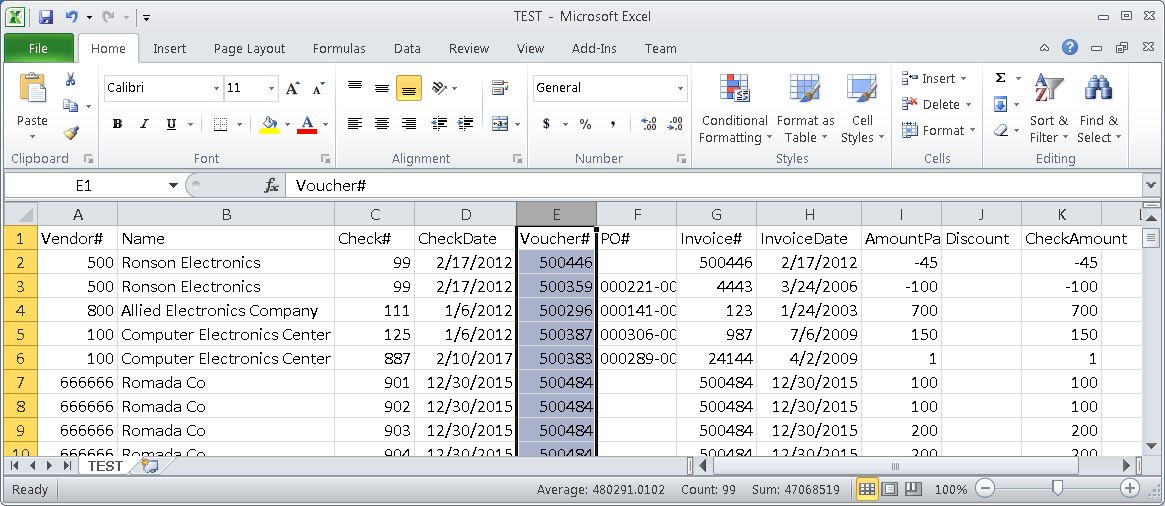The image size is (1165, 506).
Task: Apply Comma Style format
Action: [612, 124]
